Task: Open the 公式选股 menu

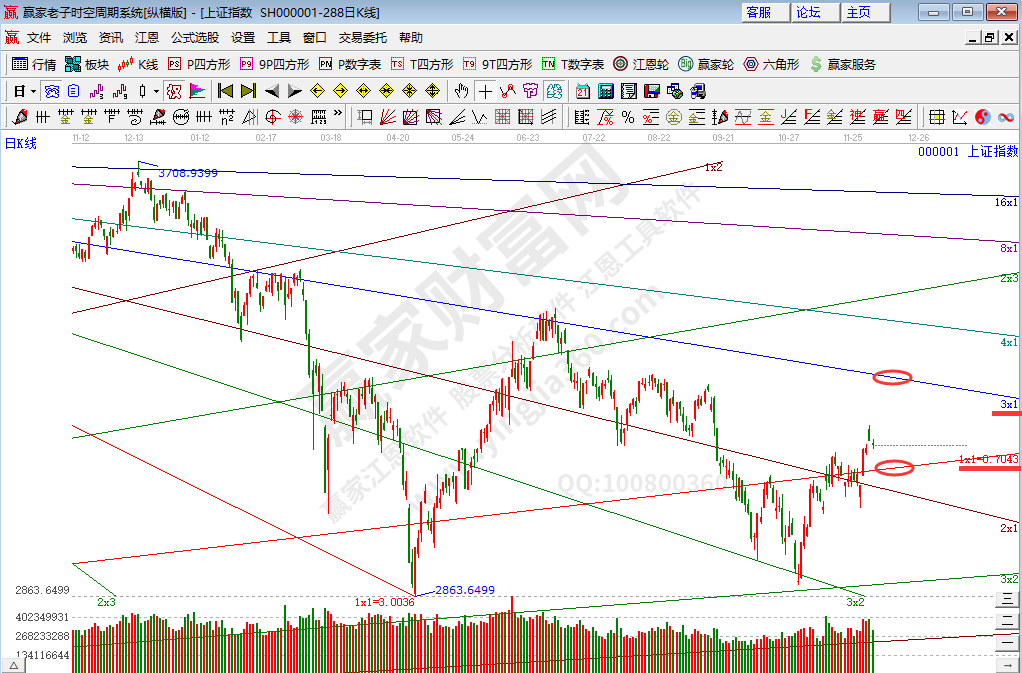Action: click(x=195, y=37)
